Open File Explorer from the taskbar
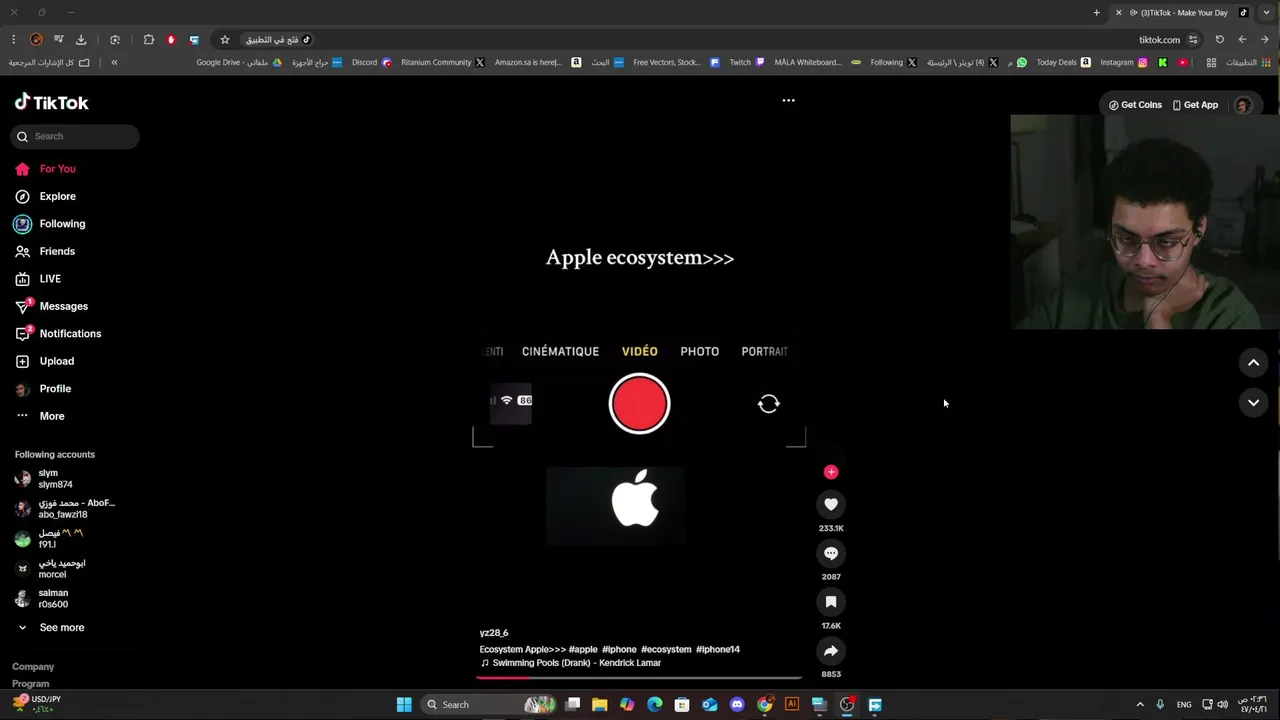 (x=599, y=705)
